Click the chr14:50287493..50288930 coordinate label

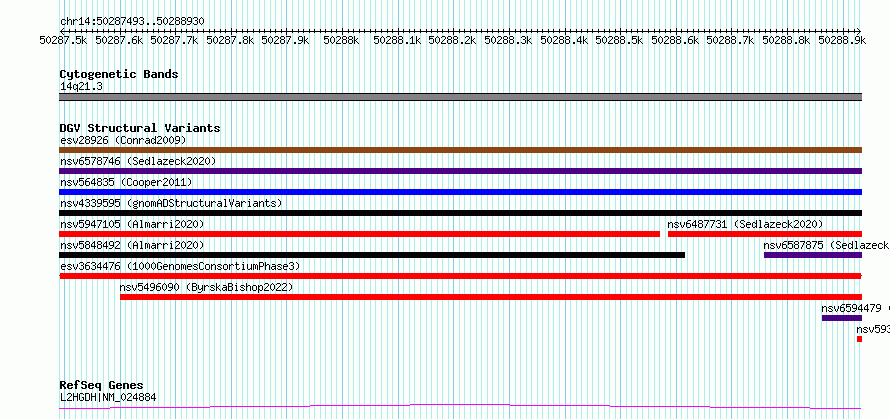[132, 22]
